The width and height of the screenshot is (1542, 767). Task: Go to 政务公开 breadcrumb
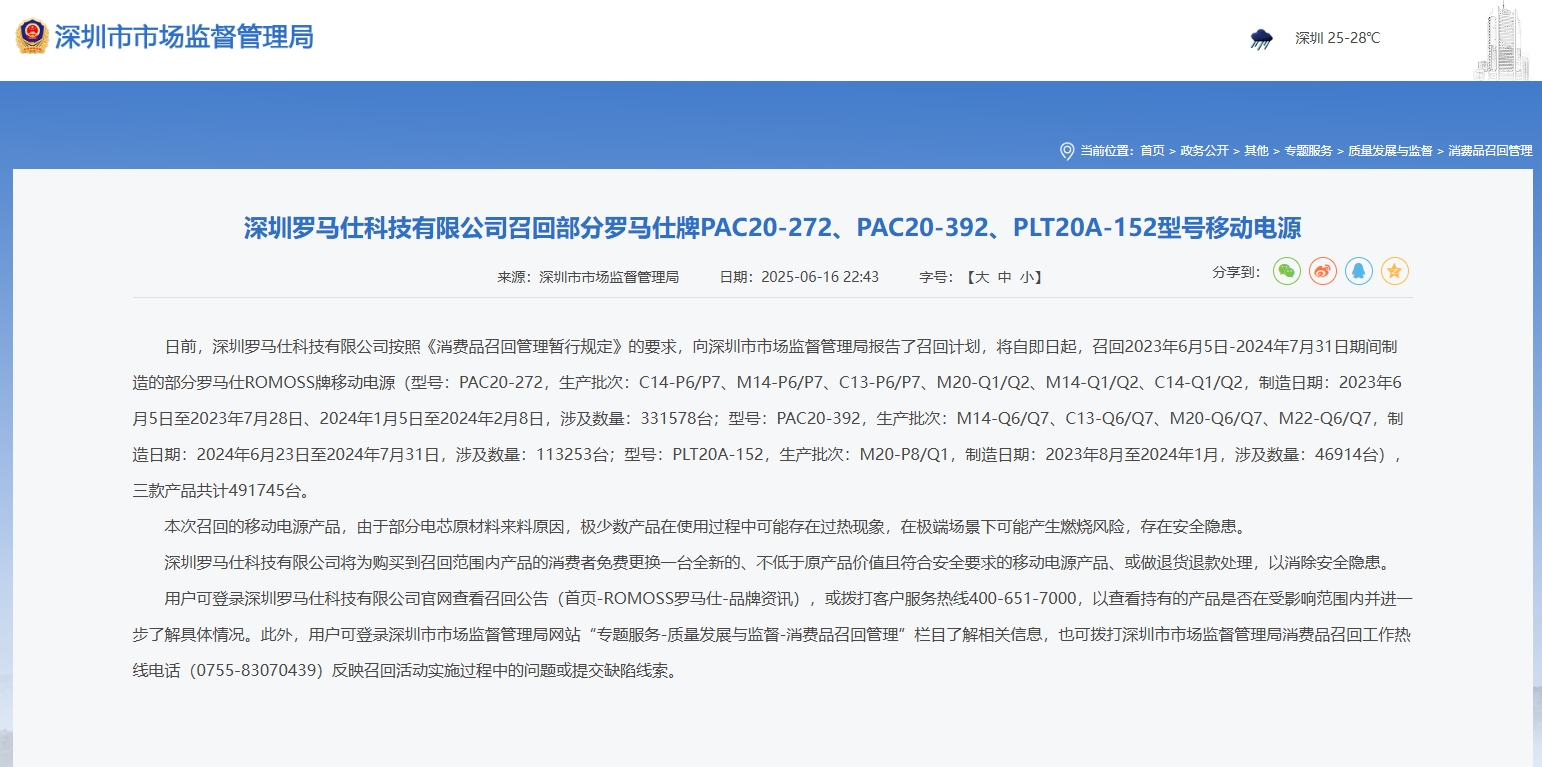(1204, 151)
